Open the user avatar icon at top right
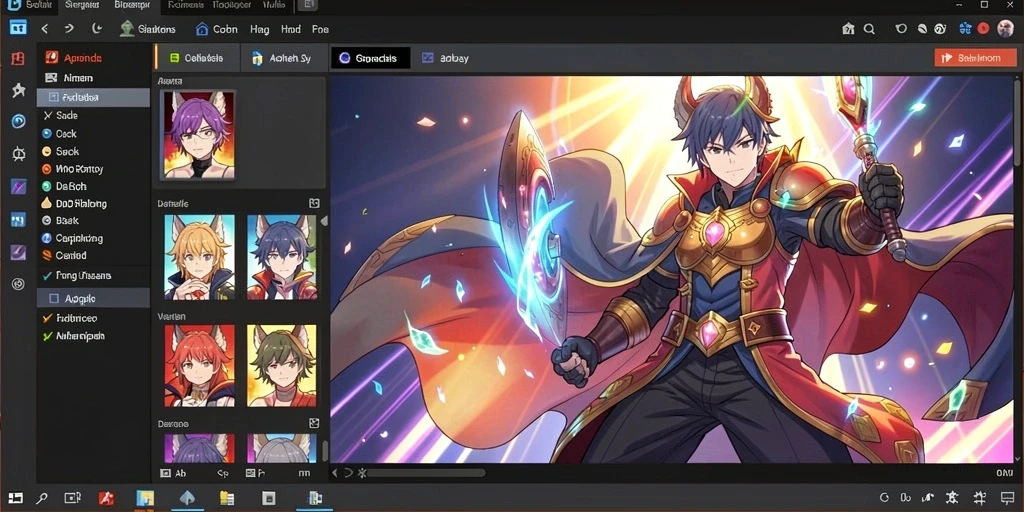This screenshot has width=1024, height=512. click(1006, 29)
